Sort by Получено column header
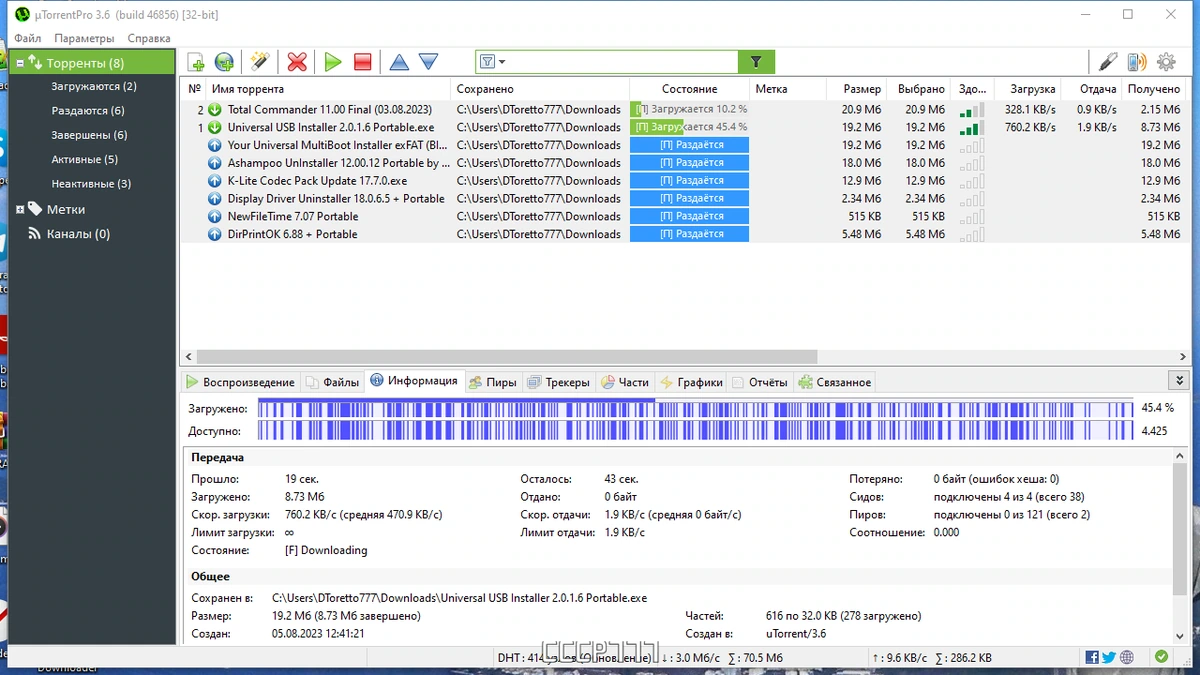The height and width of the screenshot is (675, 1200). 1154,89
